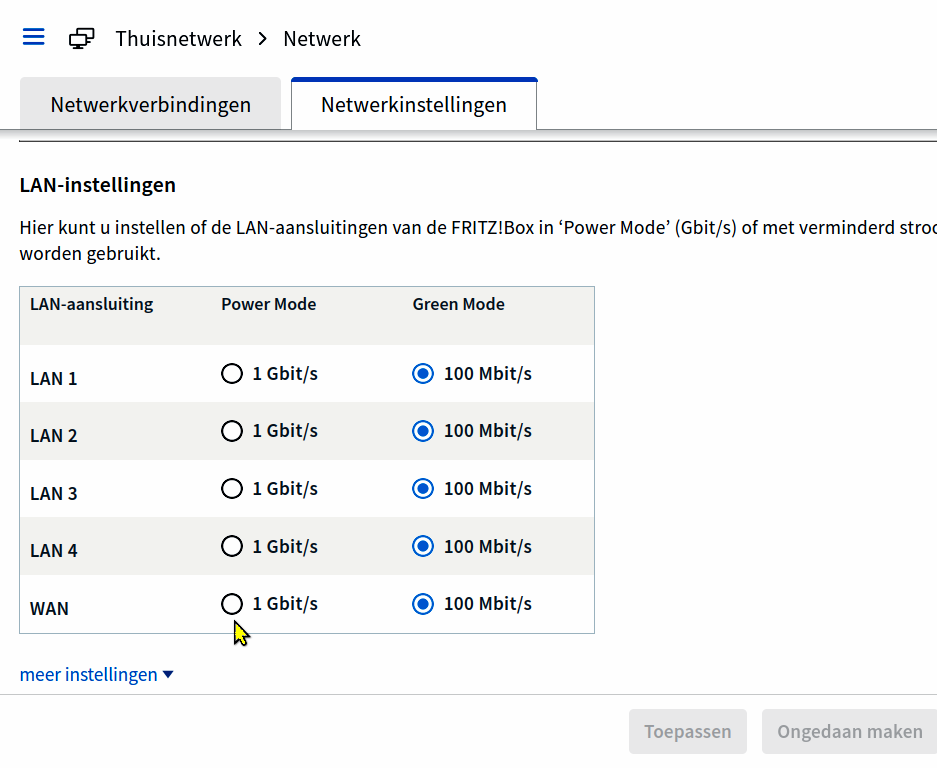Select 100 Mbit/s for LAN 4
The width and height of the screenshot is (937, 768).
pyautogui.click(x=423, y=546)
